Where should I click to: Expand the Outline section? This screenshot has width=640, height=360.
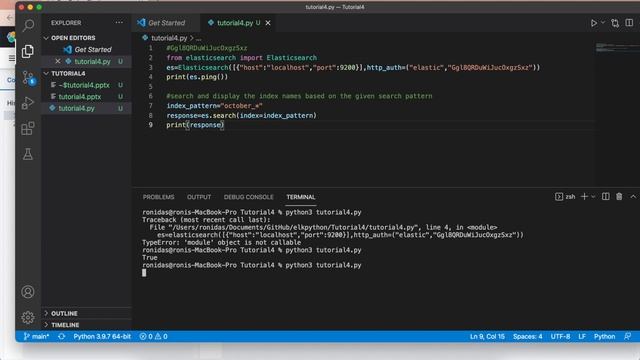coord(64,313)
